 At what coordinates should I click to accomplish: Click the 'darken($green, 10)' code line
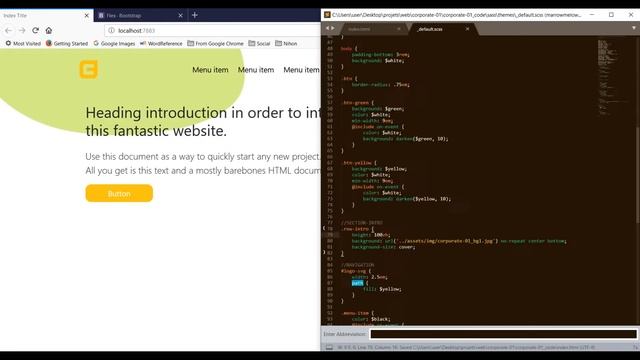[405, 139]
